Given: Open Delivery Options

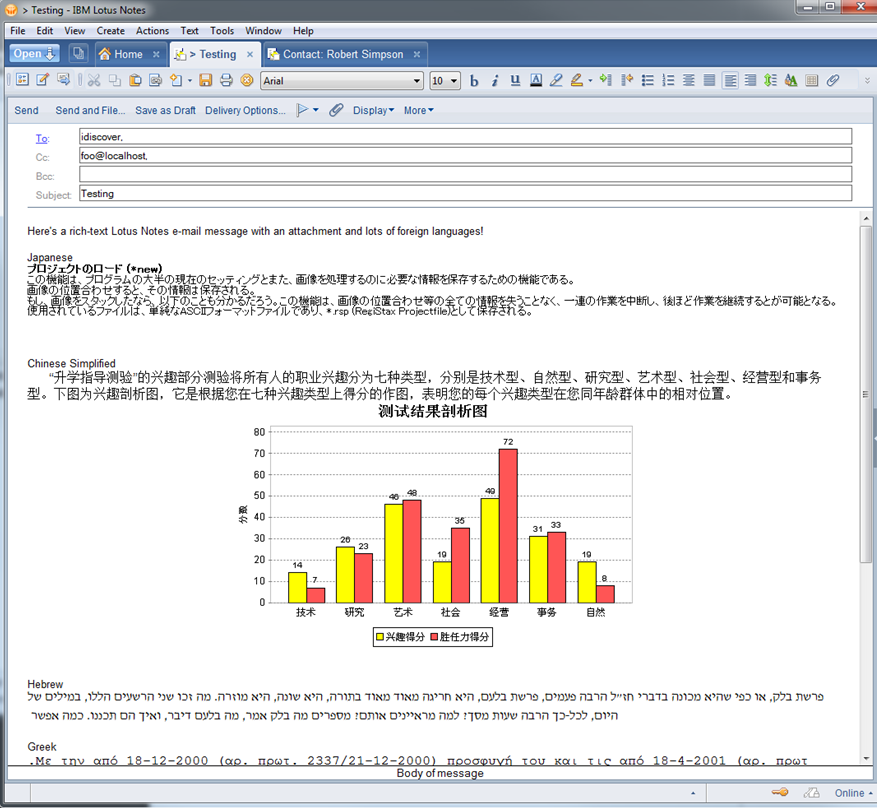Looking at the screenshot, I should point(245,110).
